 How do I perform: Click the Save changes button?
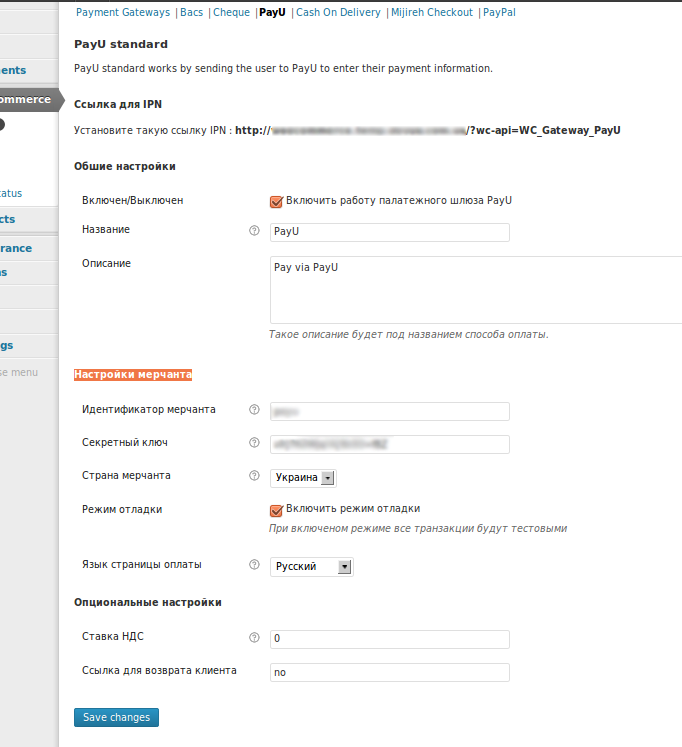point(116,717)
